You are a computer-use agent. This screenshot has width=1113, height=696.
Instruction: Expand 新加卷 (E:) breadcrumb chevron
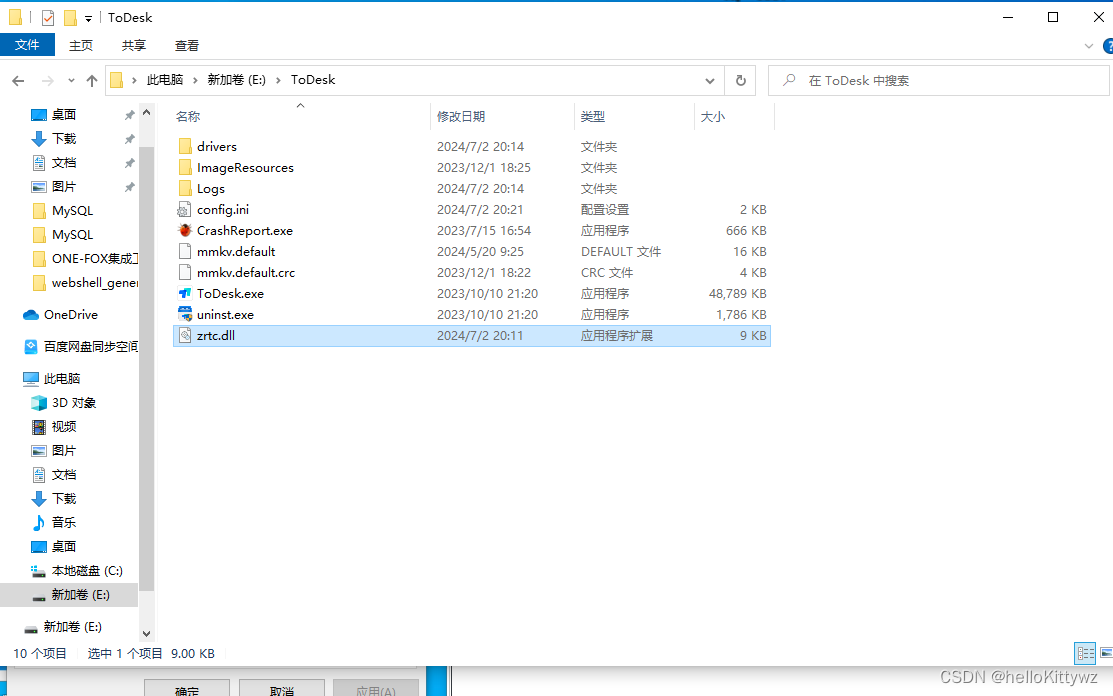click(278, 80)
